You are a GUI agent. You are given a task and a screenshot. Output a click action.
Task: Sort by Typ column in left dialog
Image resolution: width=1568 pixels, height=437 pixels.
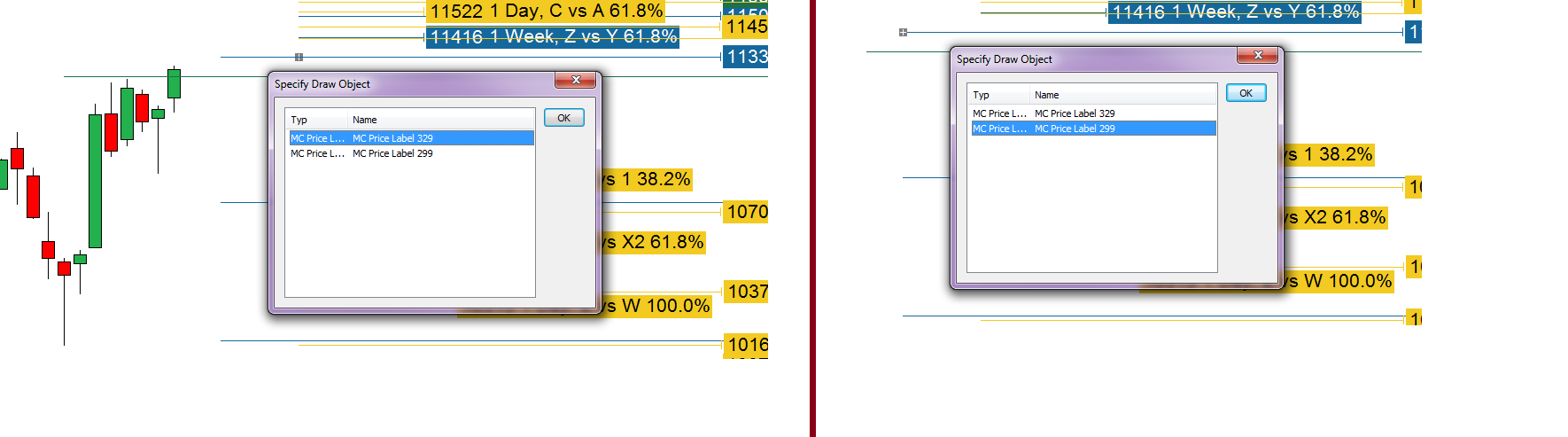pyautogui.click(x=316, y=120)
